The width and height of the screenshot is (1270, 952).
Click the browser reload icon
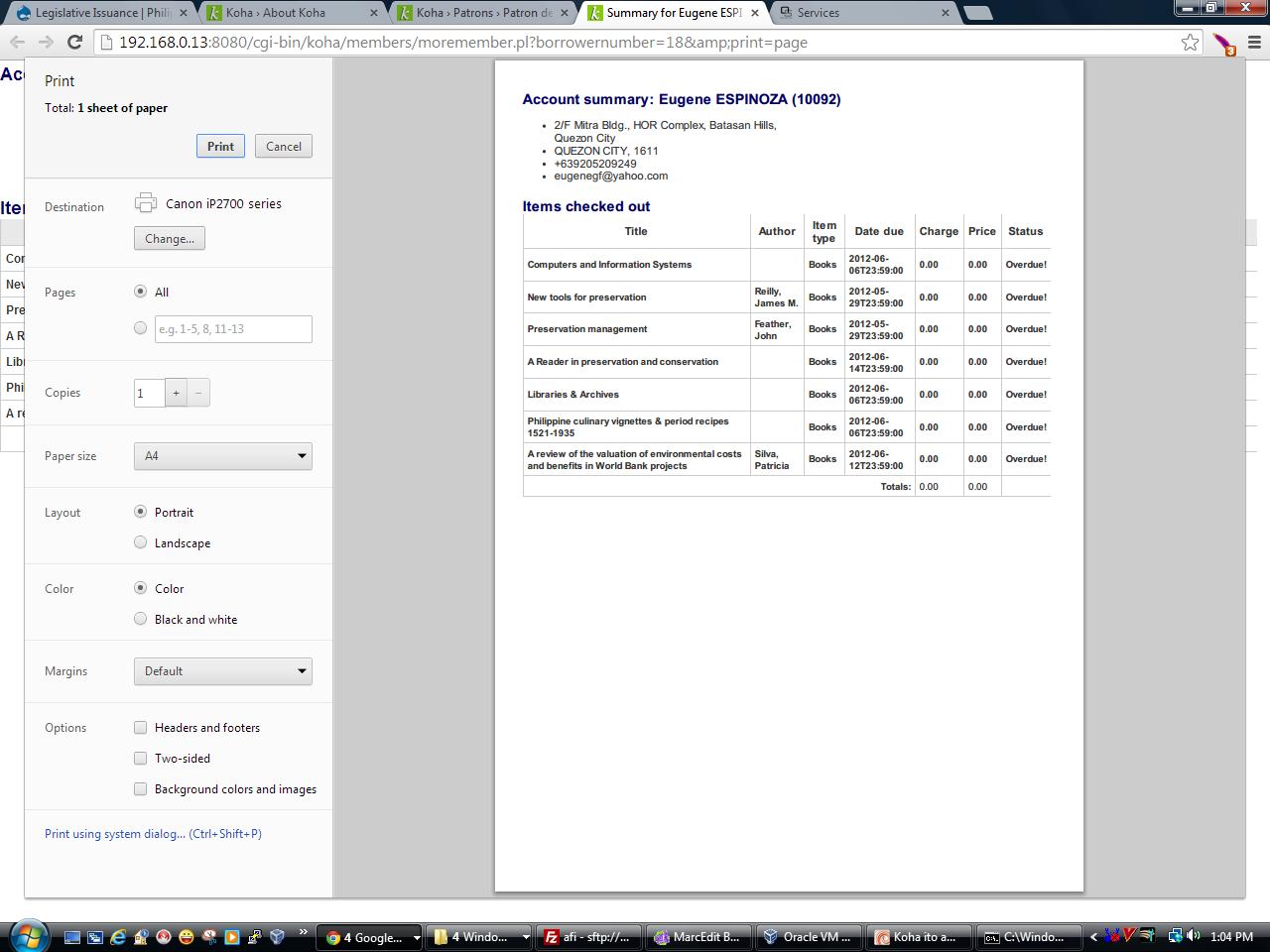[74, 42]
